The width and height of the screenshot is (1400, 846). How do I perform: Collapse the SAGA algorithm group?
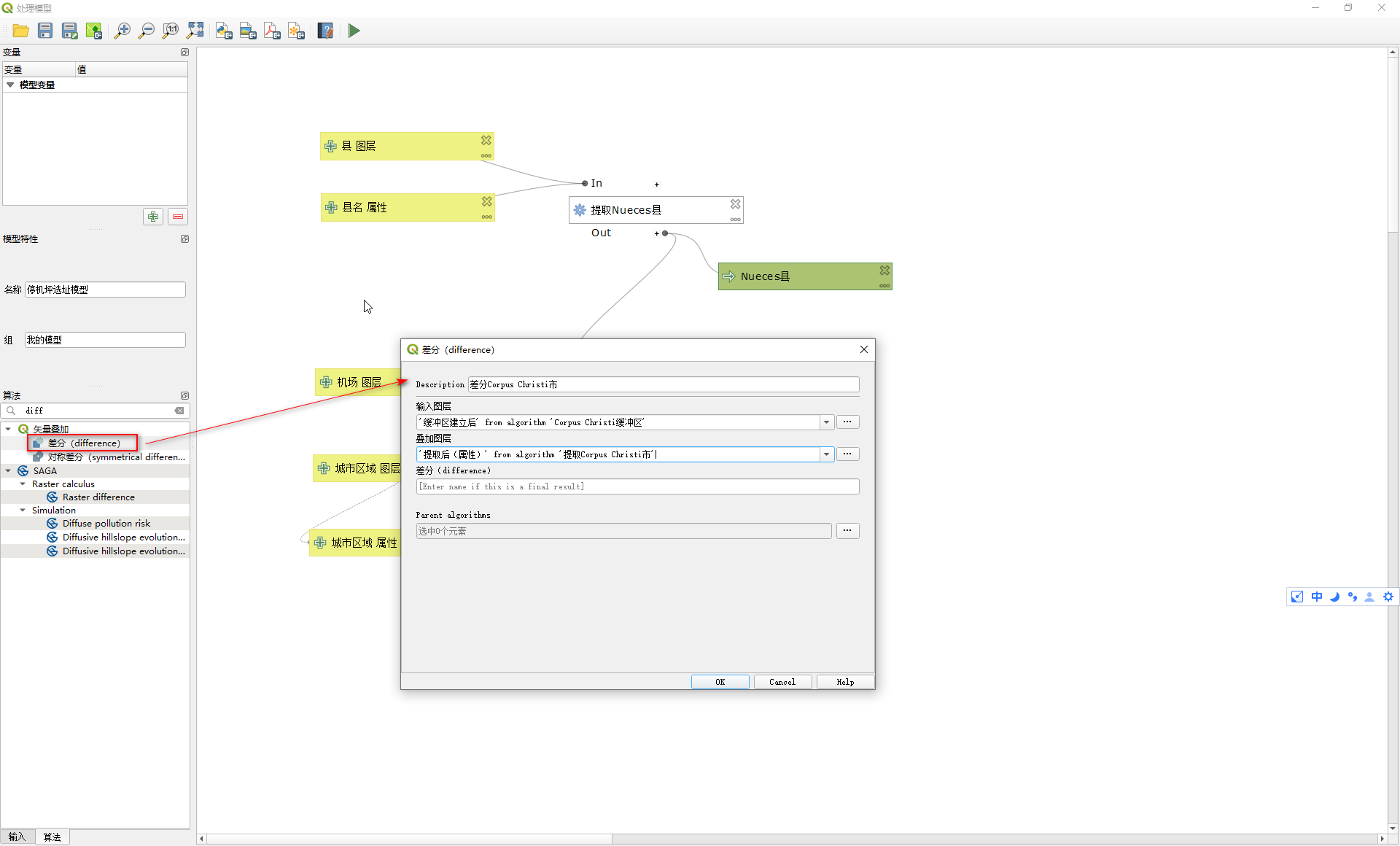click(9, 470)
